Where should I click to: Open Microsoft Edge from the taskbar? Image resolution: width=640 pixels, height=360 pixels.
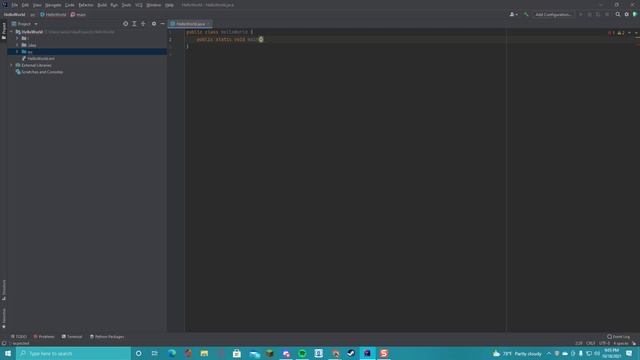pyautogui.click(x=172, y=353)
